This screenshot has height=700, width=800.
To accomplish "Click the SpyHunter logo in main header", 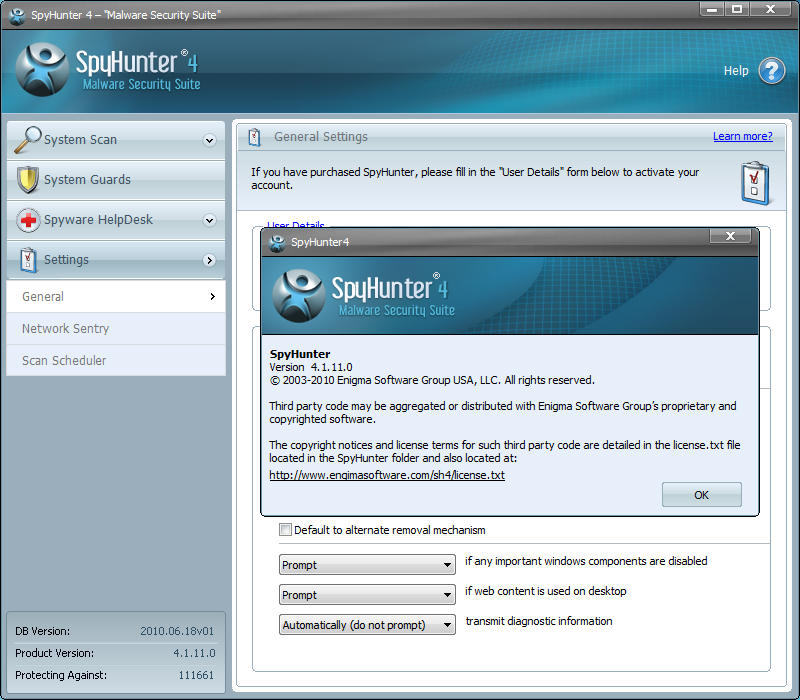I will point(43,70).
